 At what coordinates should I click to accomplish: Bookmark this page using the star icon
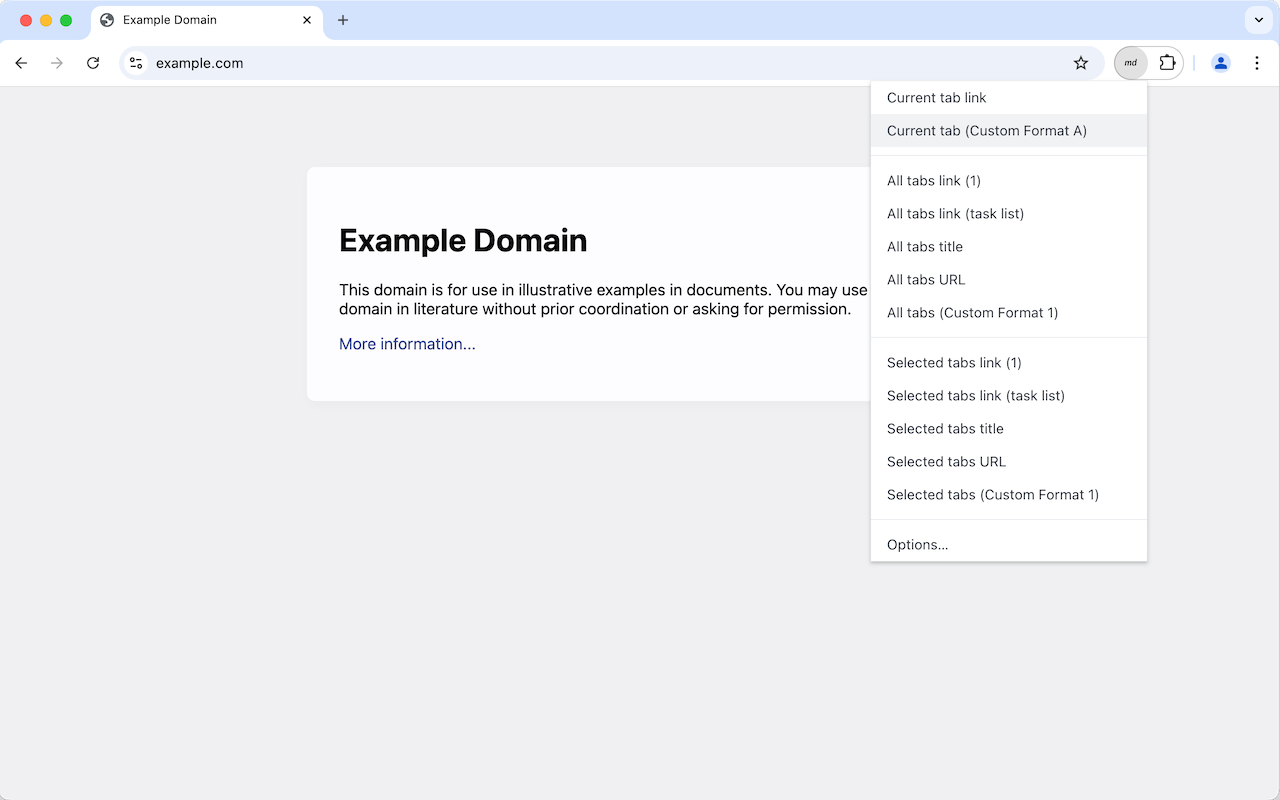[x=1080, y=62]
